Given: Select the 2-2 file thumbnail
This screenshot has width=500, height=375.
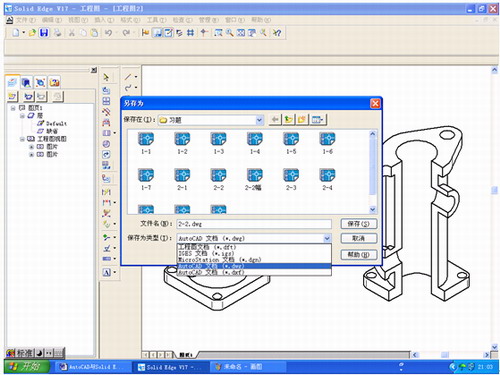Looking at the screenshot, I should pyautogui.click(x=219, y=179).
